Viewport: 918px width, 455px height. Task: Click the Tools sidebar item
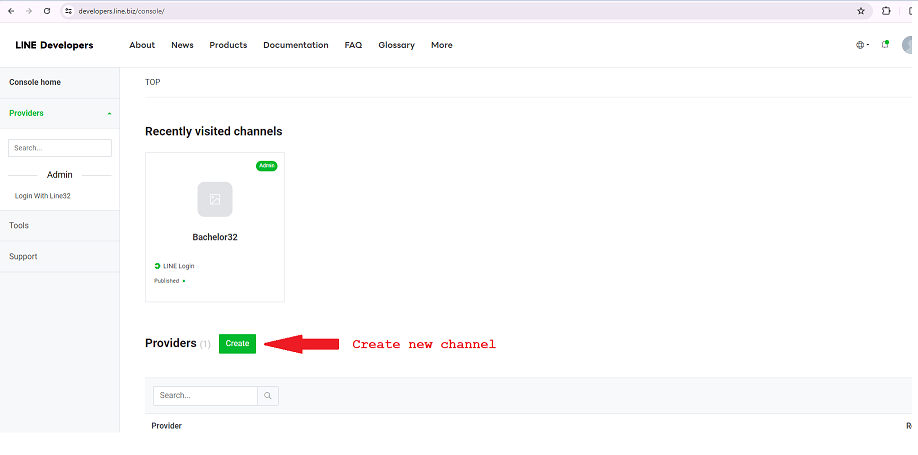point(19,226)
